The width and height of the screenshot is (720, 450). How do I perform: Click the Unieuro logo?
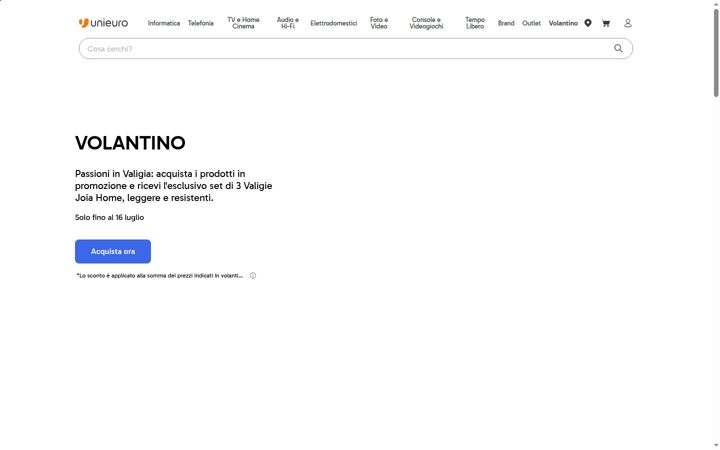pos(103,23)
